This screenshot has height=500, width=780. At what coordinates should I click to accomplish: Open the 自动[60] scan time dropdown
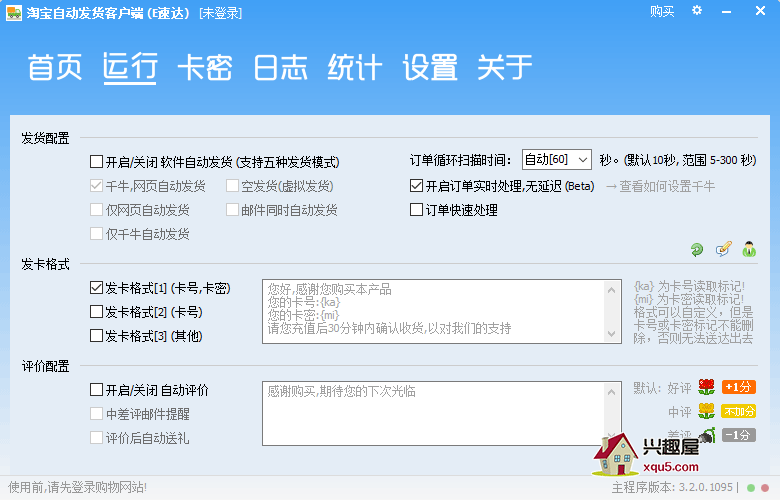[557, 160]
